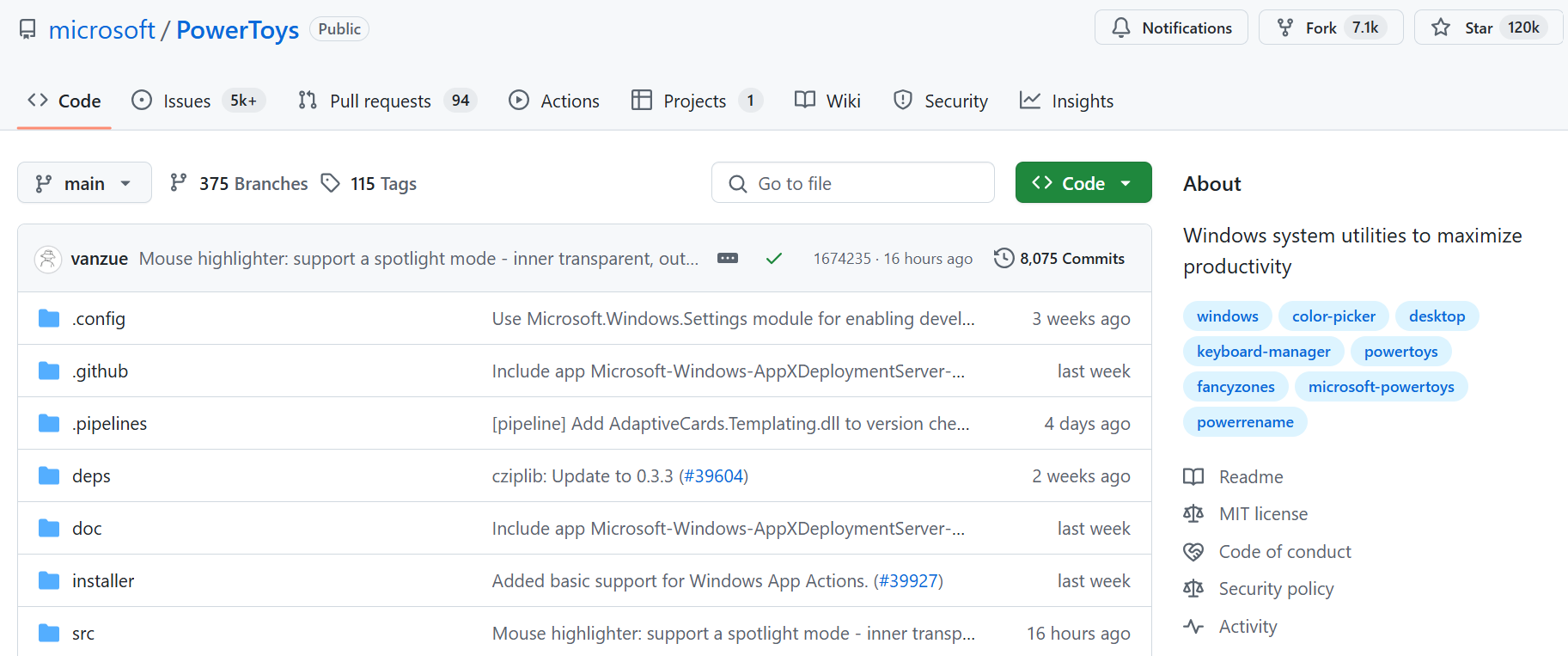Image resolution: width=1568 pixels, height=656 pixels.
Task: Show the commit status check mark details
Action: pyautogui.click(x=774, y=259)
